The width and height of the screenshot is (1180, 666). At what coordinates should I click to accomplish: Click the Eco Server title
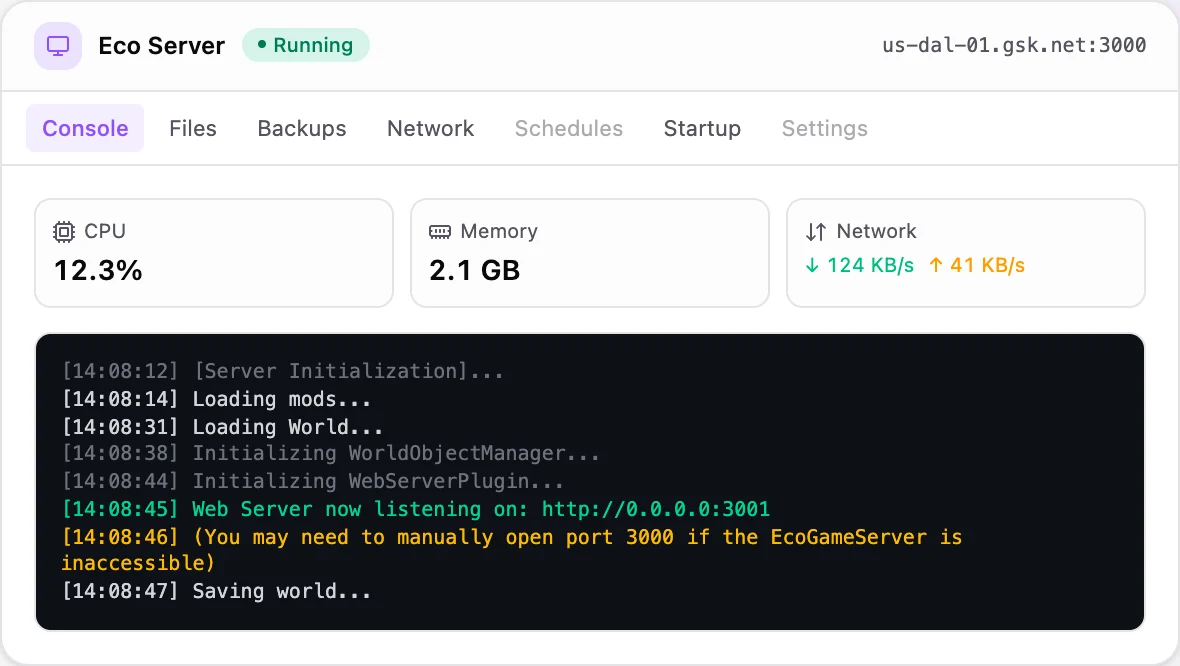[162, 46]
